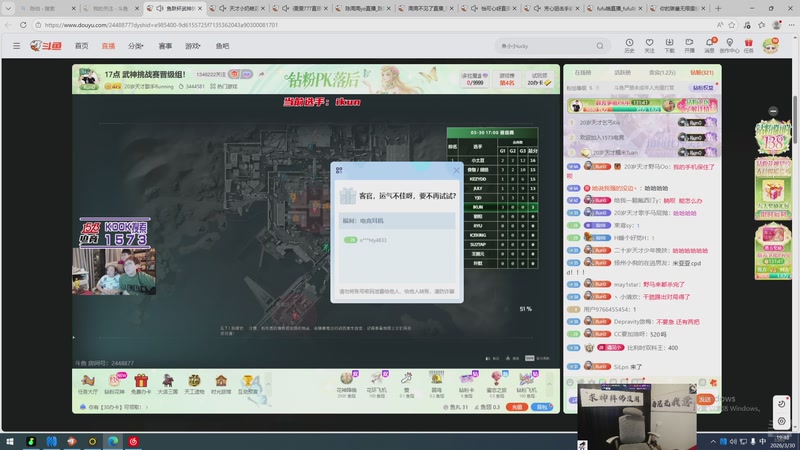
Task: Expand the 游戏 games dropdown
Action: click(x=192, y=46)
